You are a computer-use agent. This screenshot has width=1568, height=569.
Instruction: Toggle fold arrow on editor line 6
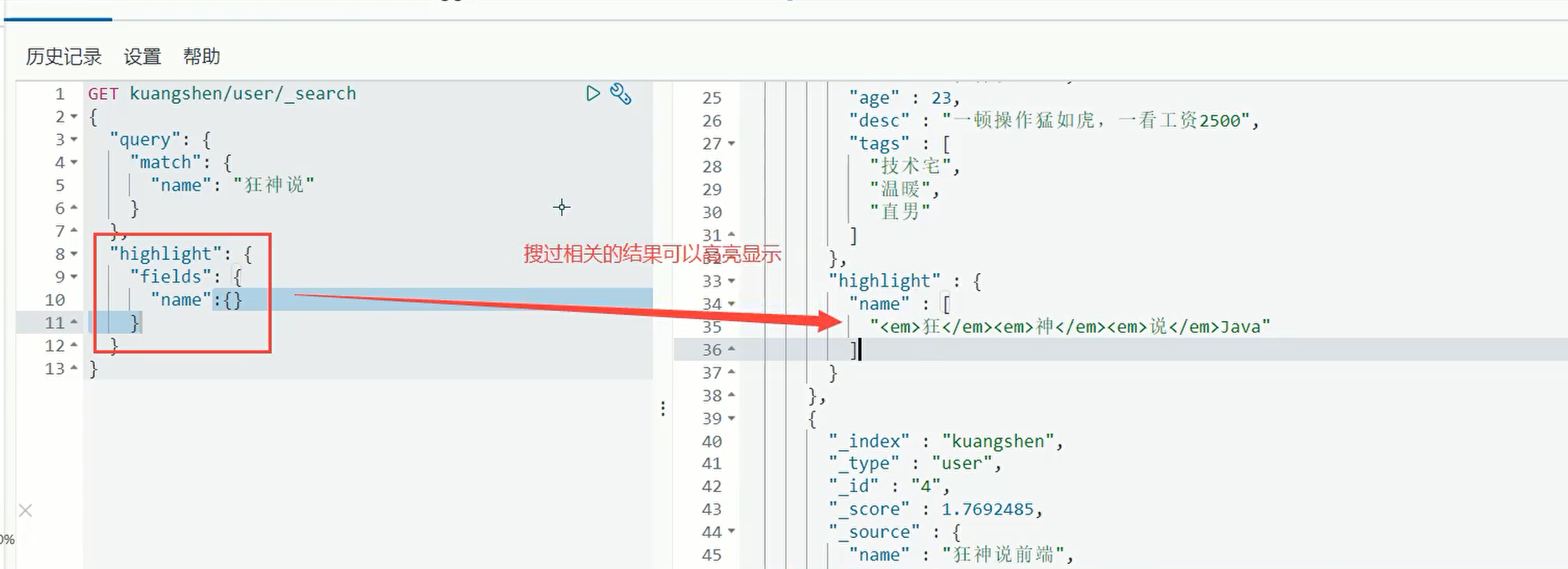point(74,208)
